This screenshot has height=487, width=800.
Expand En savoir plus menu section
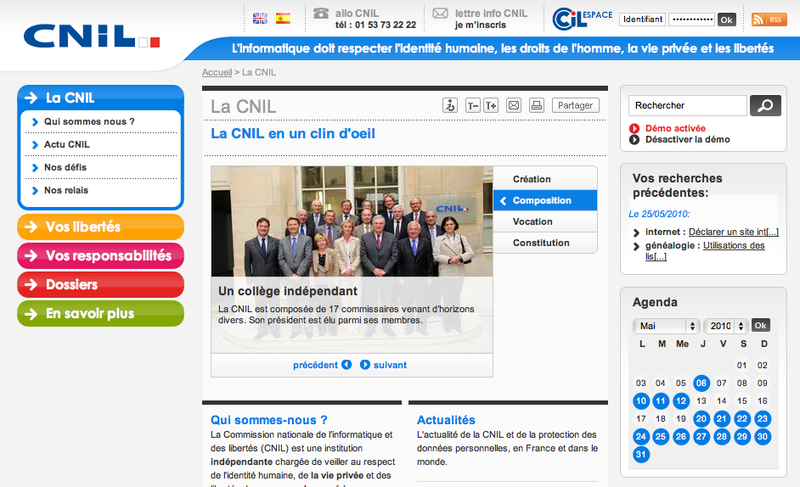101,313
